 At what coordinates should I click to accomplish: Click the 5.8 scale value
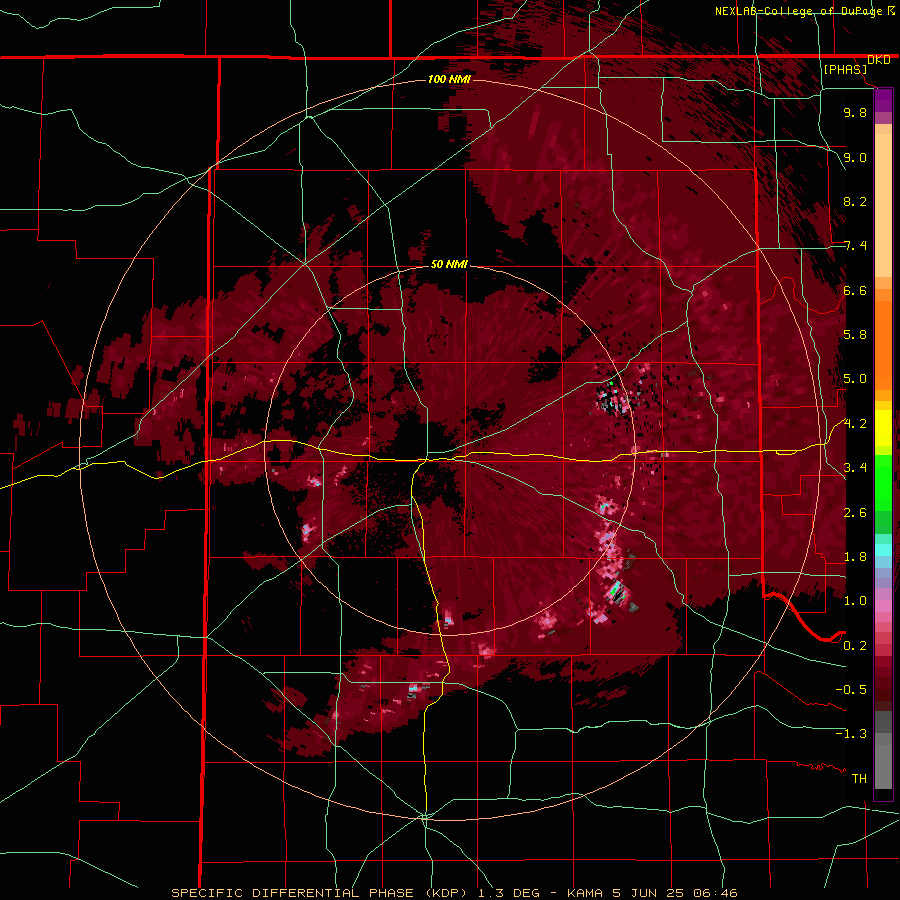(855, 335)
